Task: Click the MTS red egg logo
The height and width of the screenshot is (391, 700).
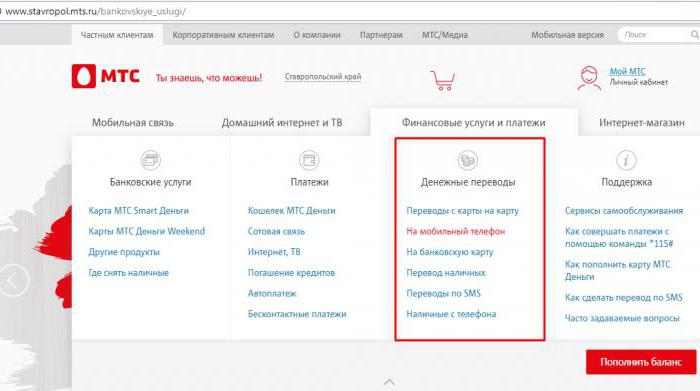Action: (83, 76)
